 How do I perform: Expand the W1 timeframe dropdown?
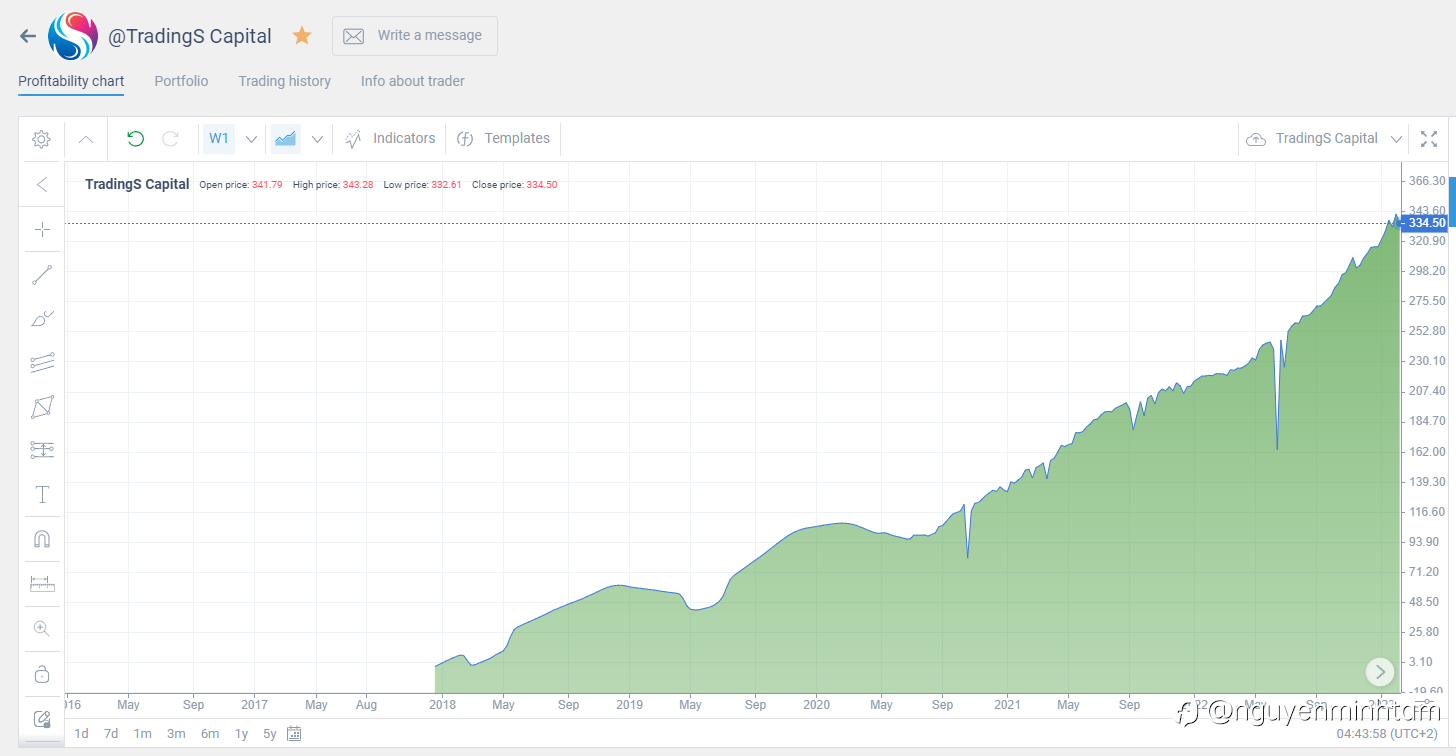[x=251, y=139]
